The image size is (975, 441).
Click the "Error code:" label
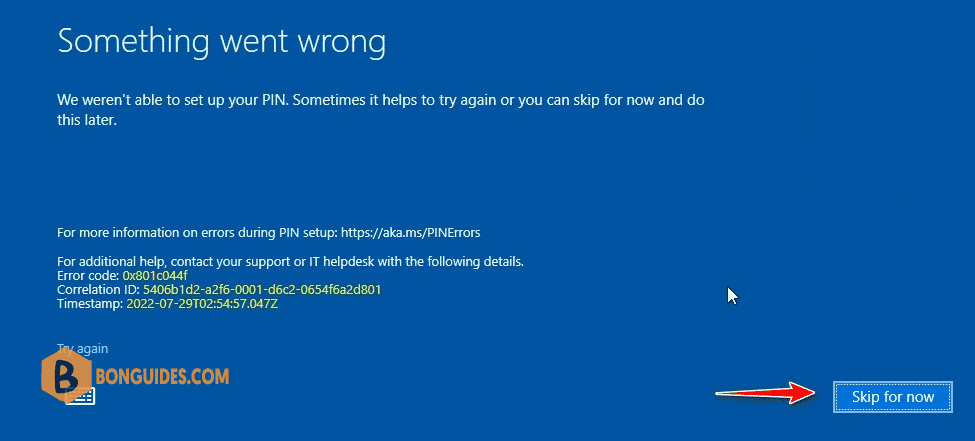pyautogui.click(x=88, y=276)
